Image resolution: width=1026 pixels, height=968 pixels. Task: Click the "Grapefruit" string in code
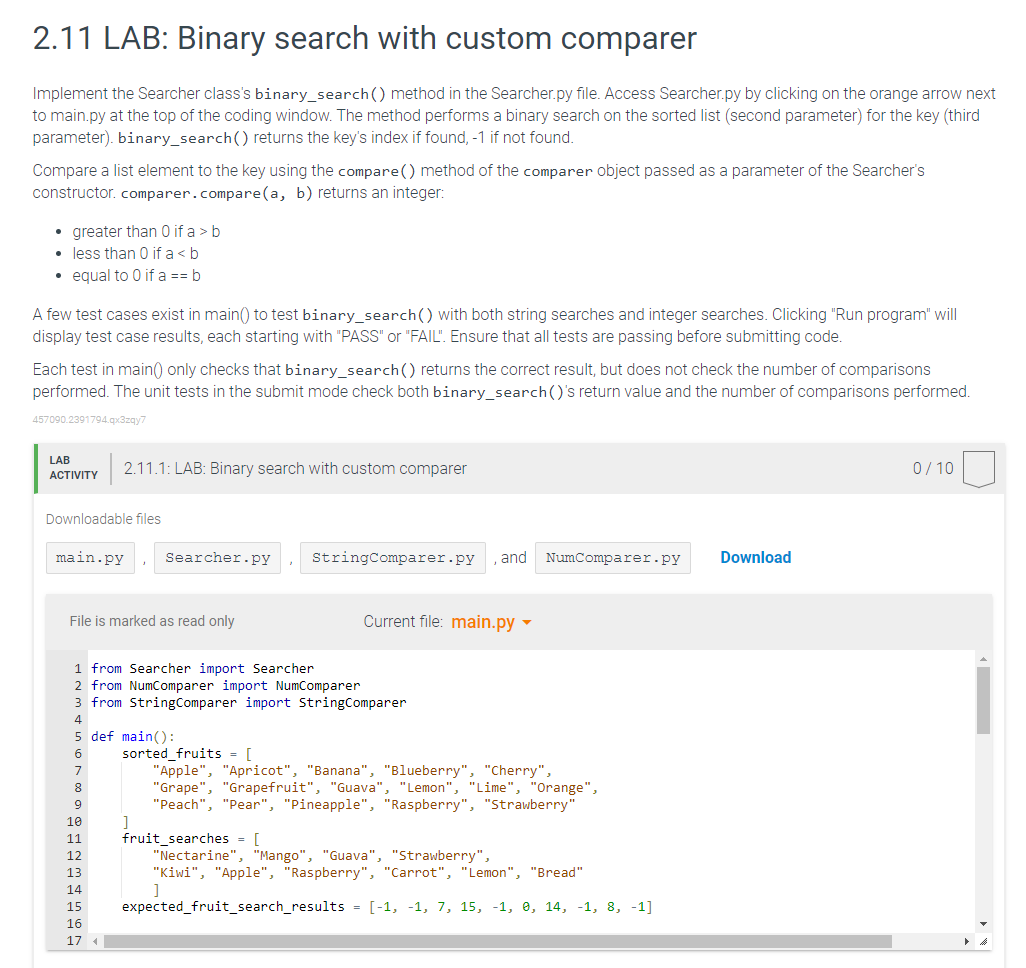coord(268,787)
